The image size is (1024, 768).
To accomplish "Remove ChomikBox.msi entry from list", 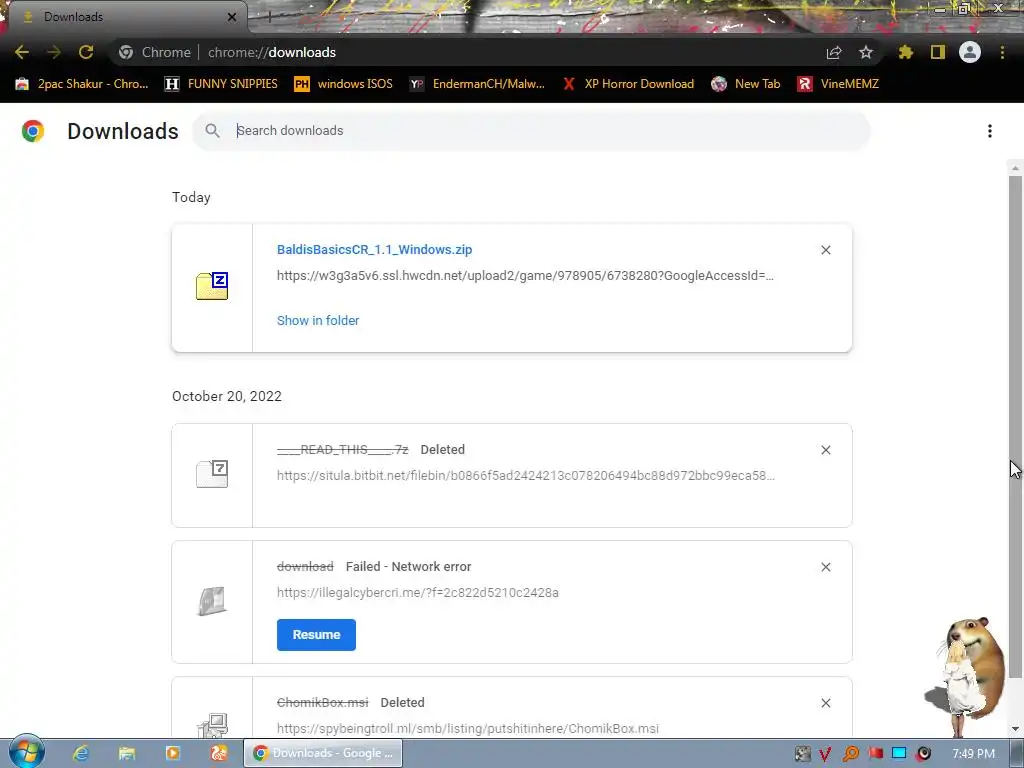I will pos(825,703).
